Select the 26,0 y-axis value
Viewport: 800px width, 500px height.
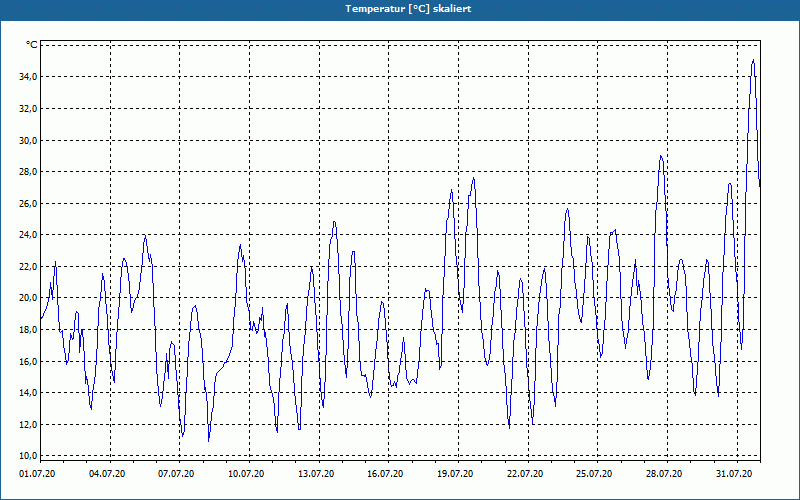click(28, 203)
